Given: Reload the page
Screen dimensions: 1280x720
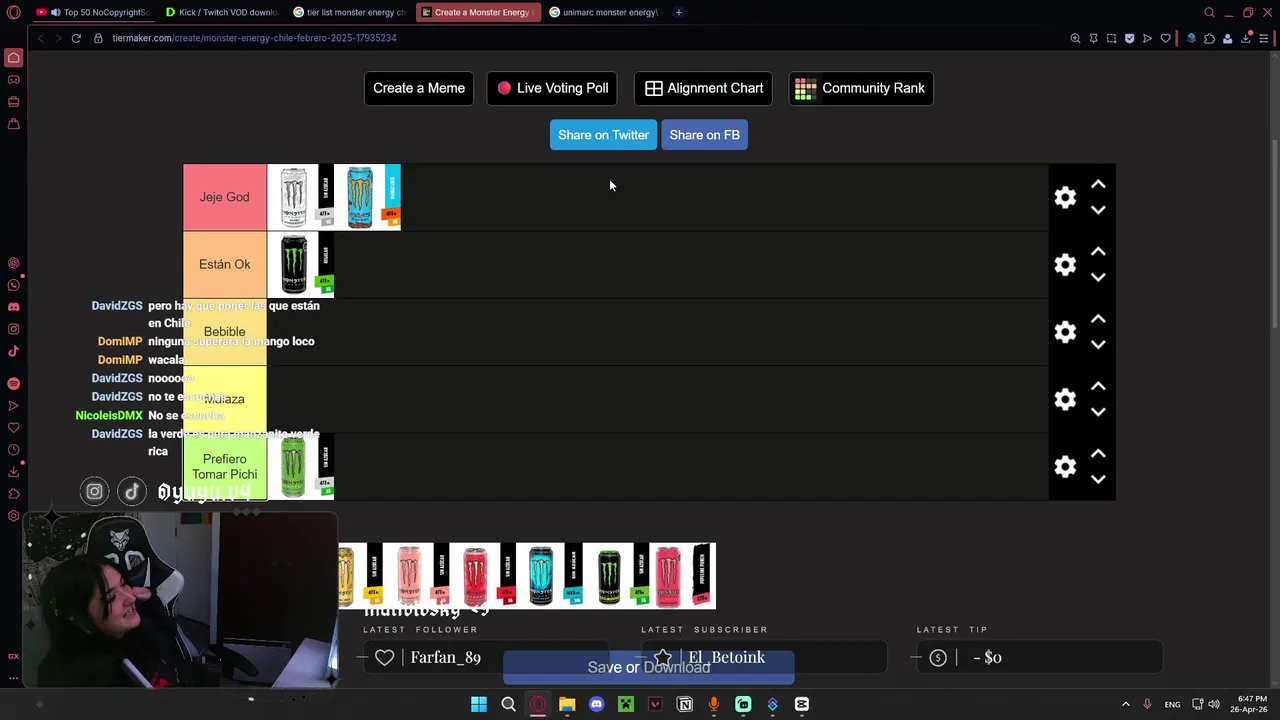Looking at the screenshot, I should pyautogui.click(x=76, y=38).
